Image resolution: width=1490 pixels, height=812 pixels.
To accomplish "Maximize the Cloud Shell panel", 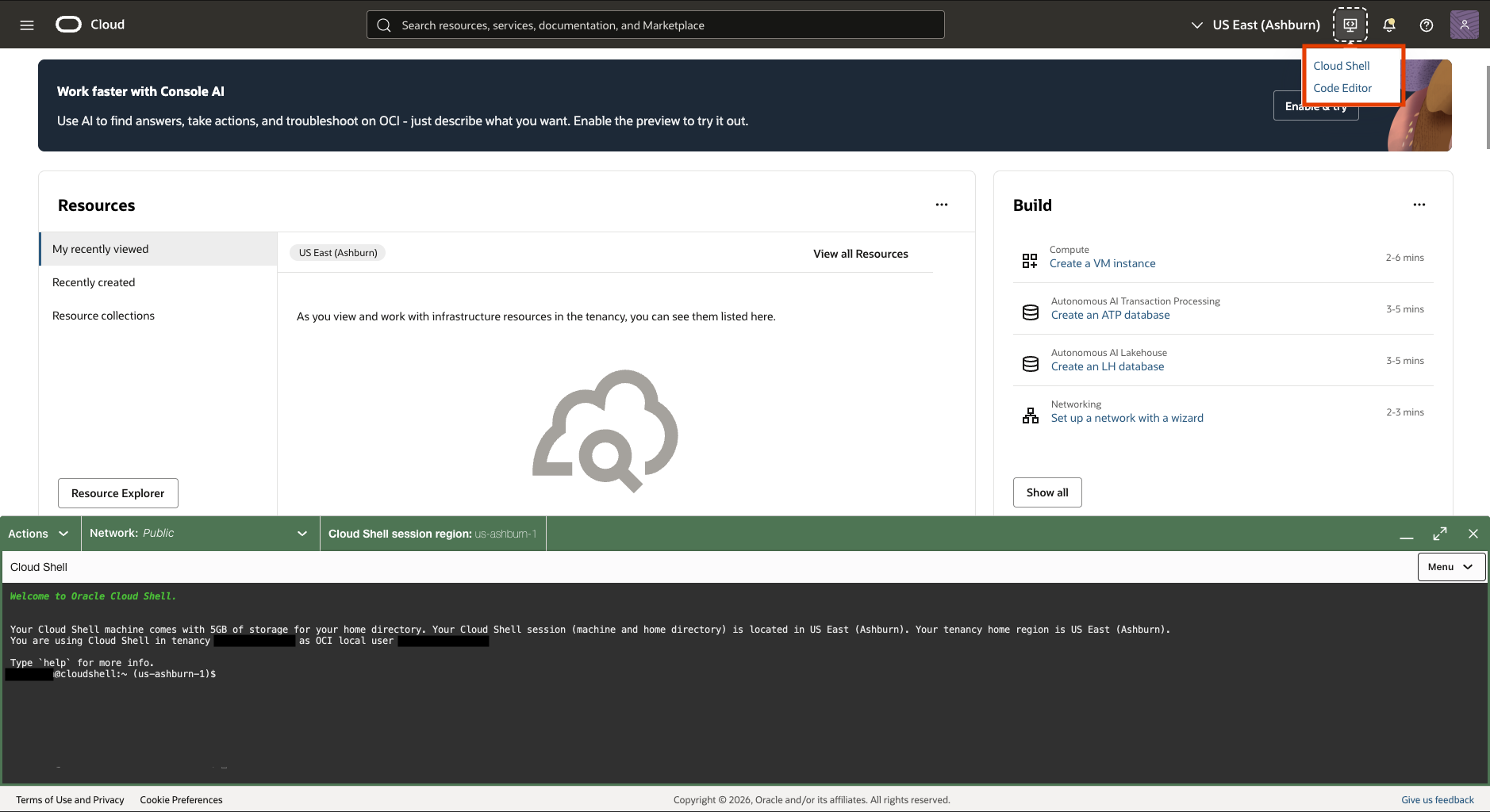I will tap(1440, 534).
